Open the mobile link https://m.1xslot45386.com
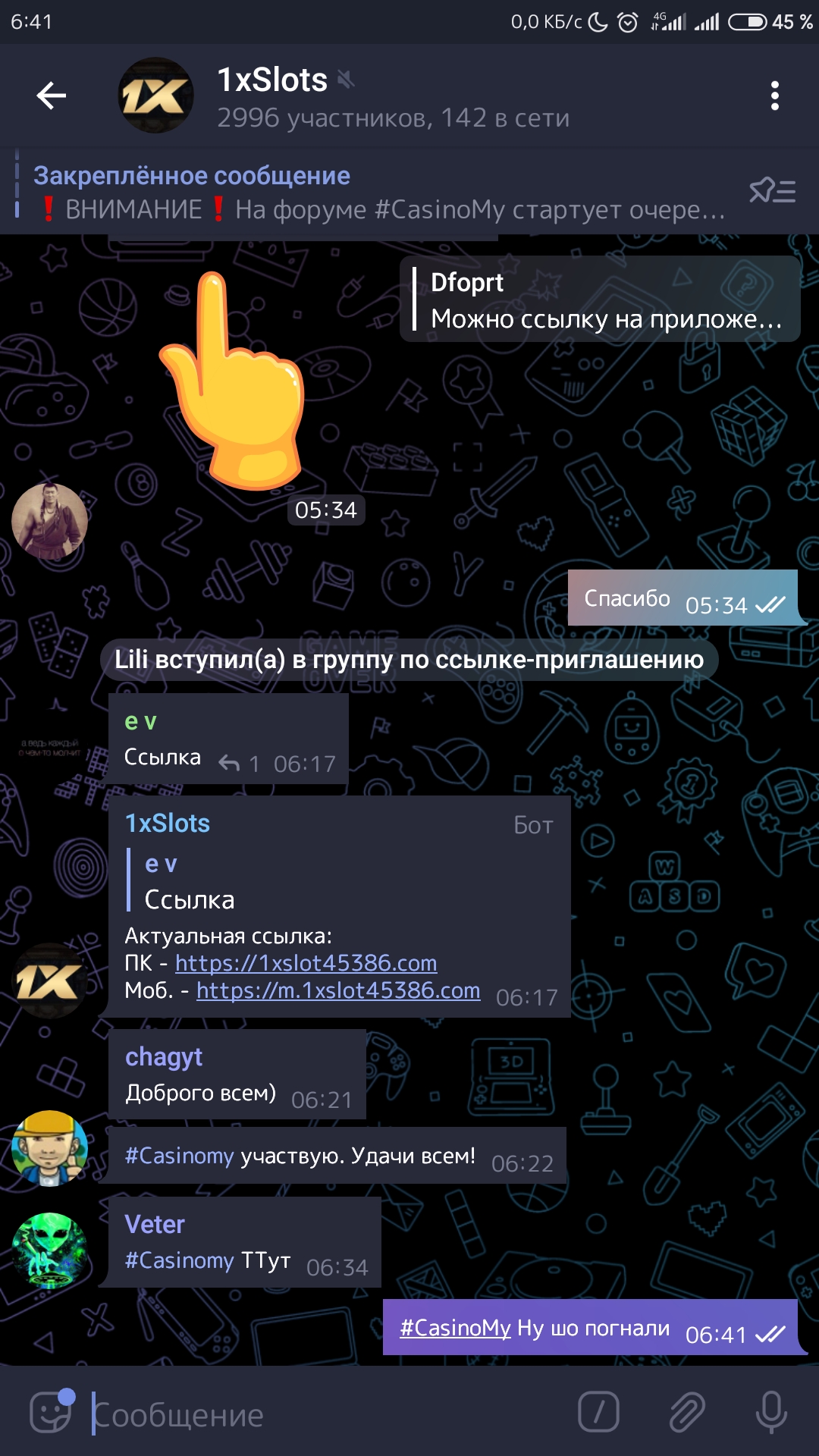This screenshot has height=1456, width=819. tap(338, 990)
